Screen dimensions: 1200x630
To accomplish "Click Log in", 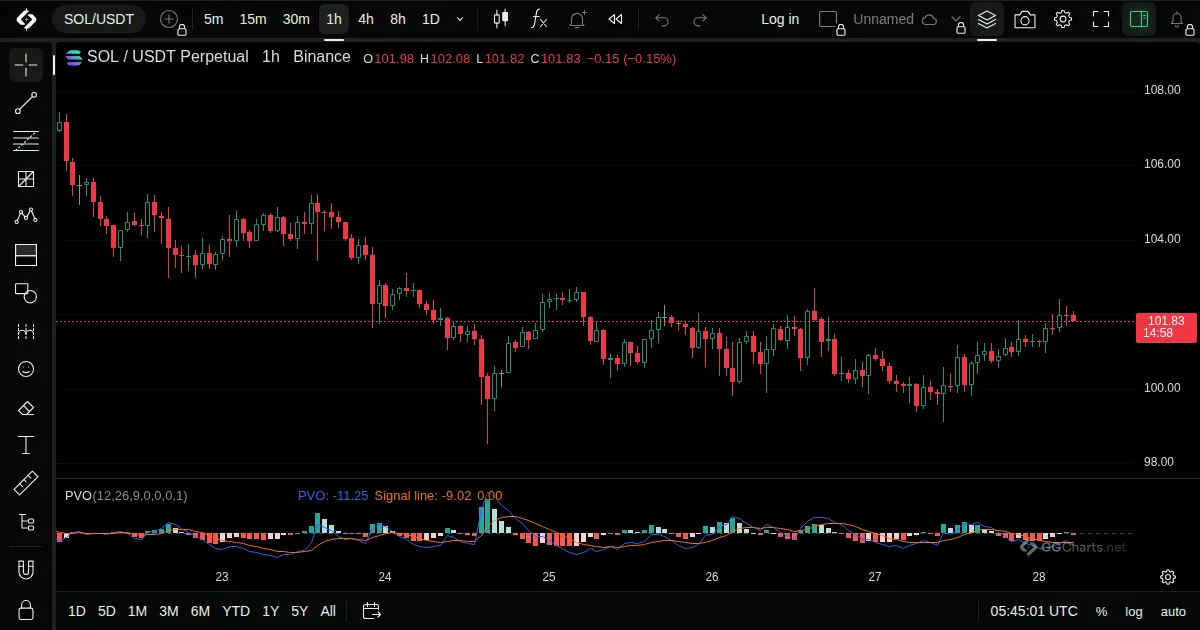I will (780, 19).
